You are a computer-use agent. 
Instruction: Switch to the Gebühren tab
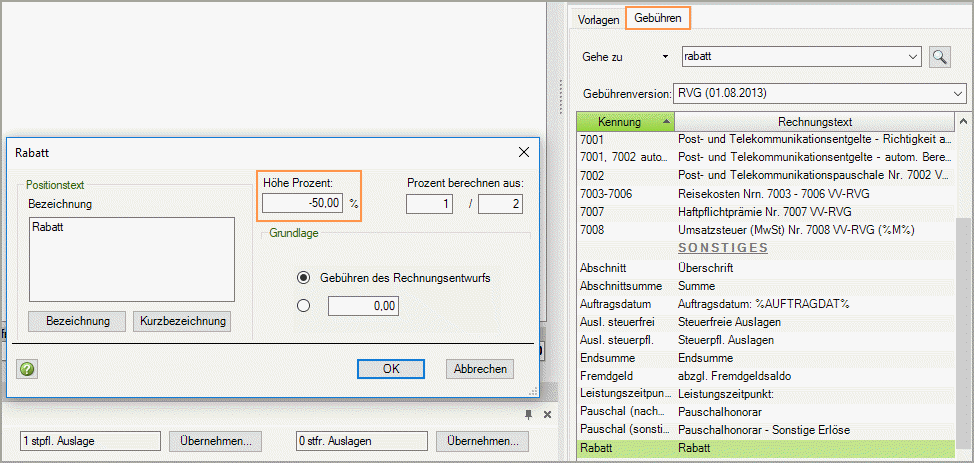(658, 19)
